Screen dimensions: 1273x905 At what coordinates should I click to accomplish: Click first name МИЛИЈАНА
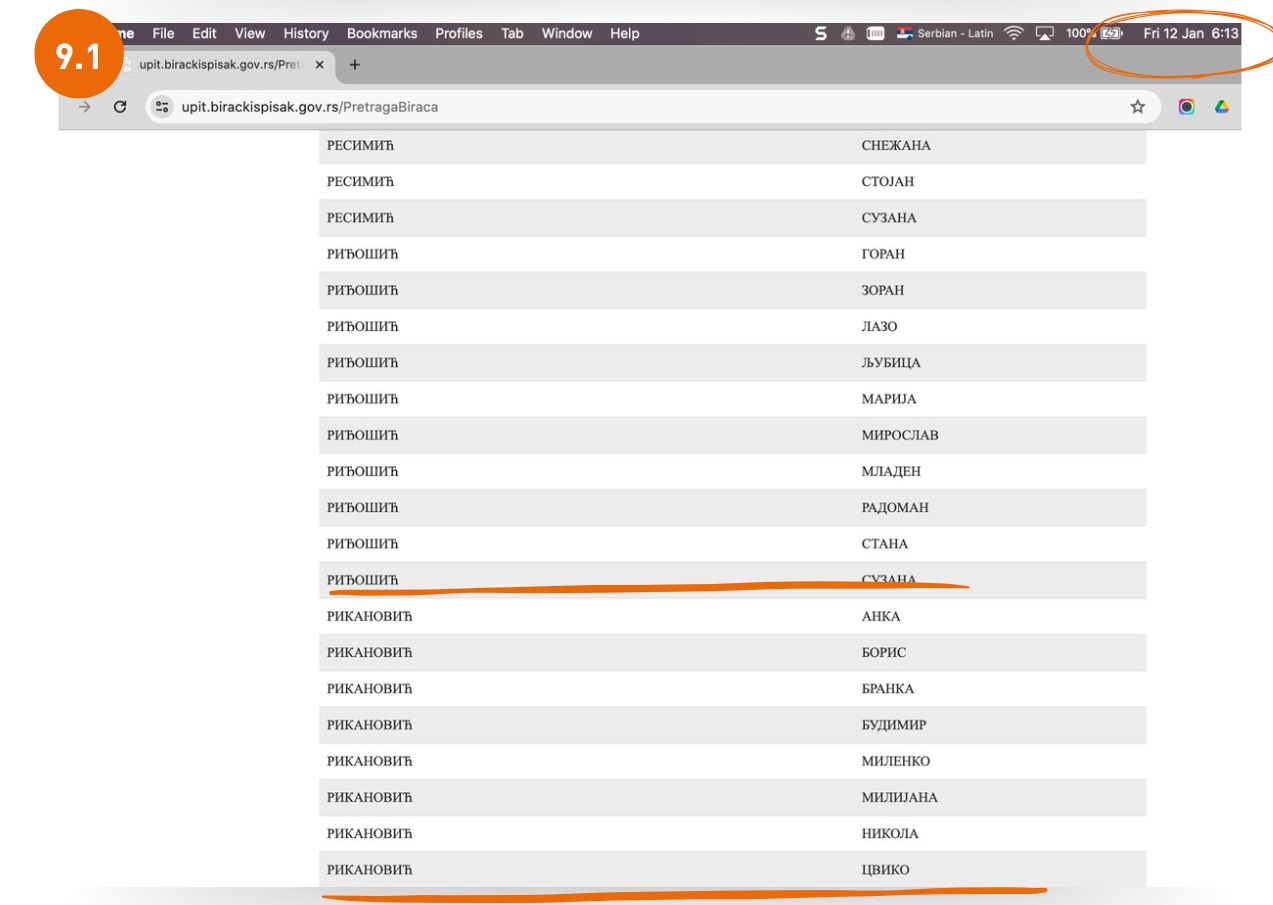pos(900,798)
